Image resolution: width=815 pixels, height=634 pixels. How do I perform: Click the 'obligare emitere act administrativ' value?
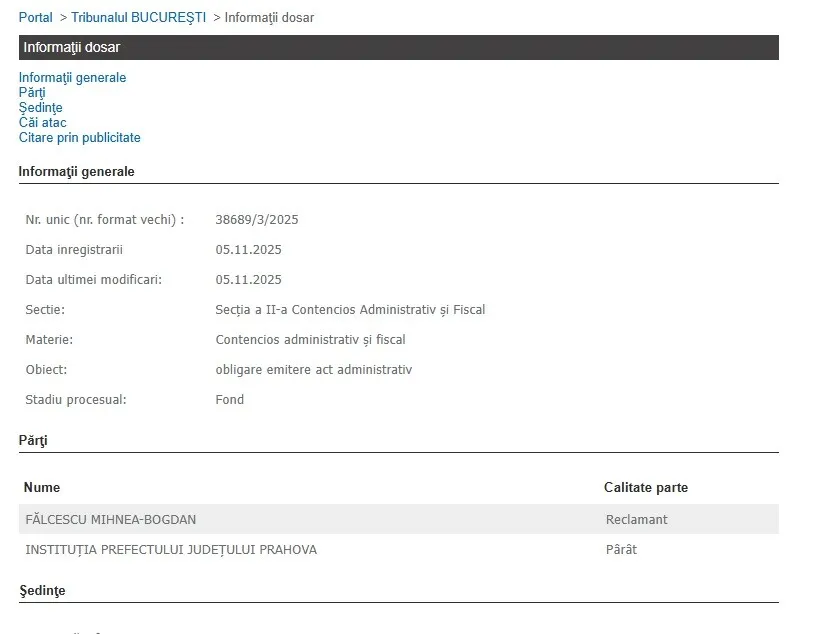click(x=313, y=370)
